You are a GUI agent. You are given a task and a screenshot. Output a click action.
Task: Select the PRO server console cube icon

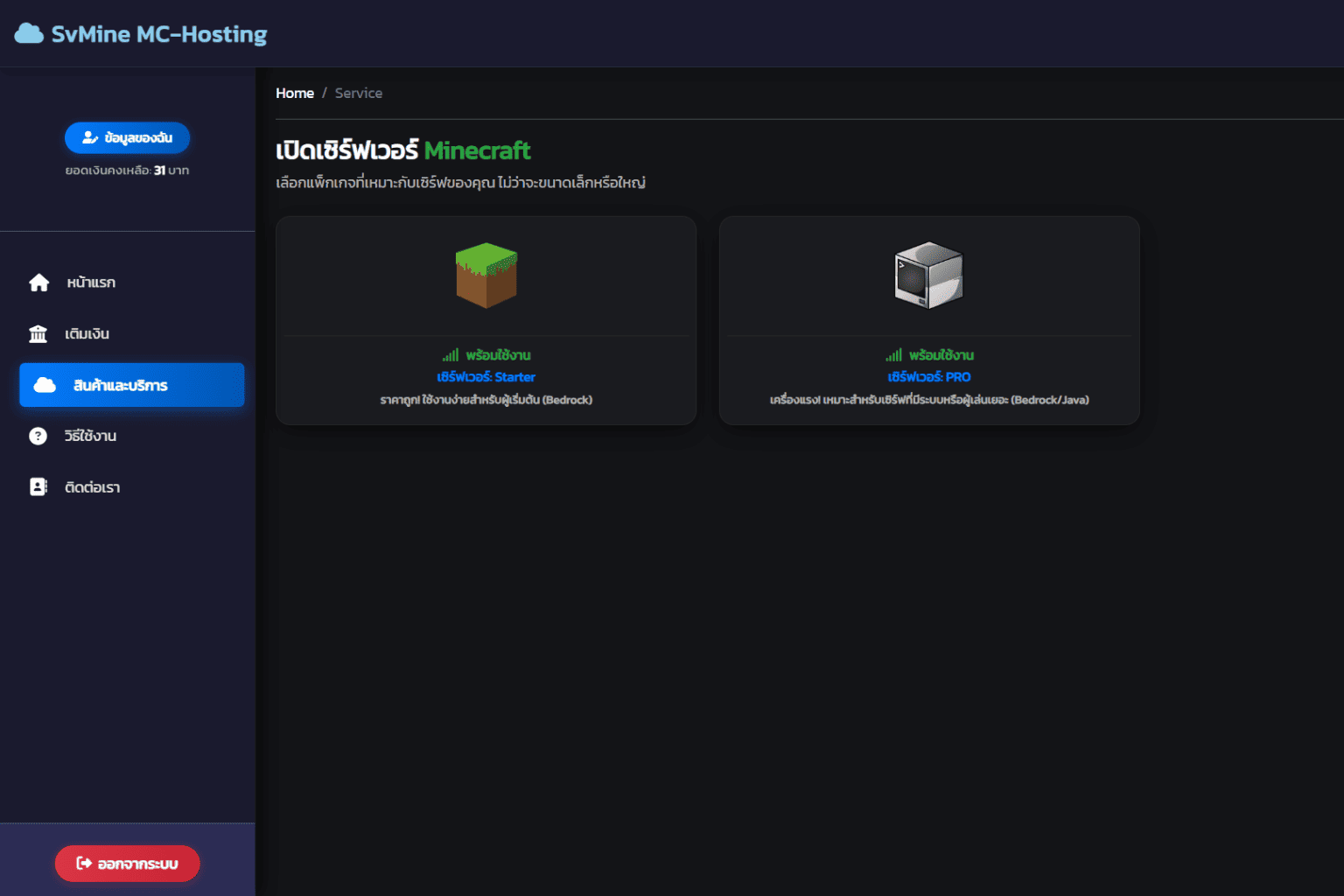(928, 275)
